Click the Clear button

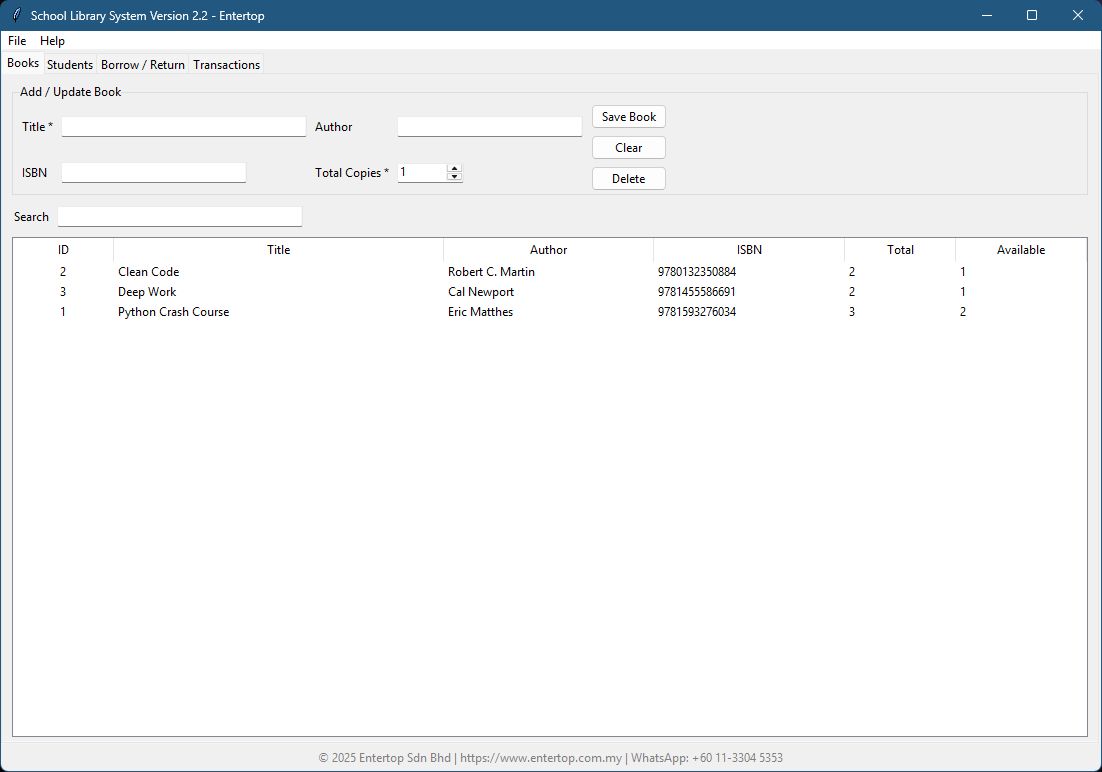tap(628, 148)
